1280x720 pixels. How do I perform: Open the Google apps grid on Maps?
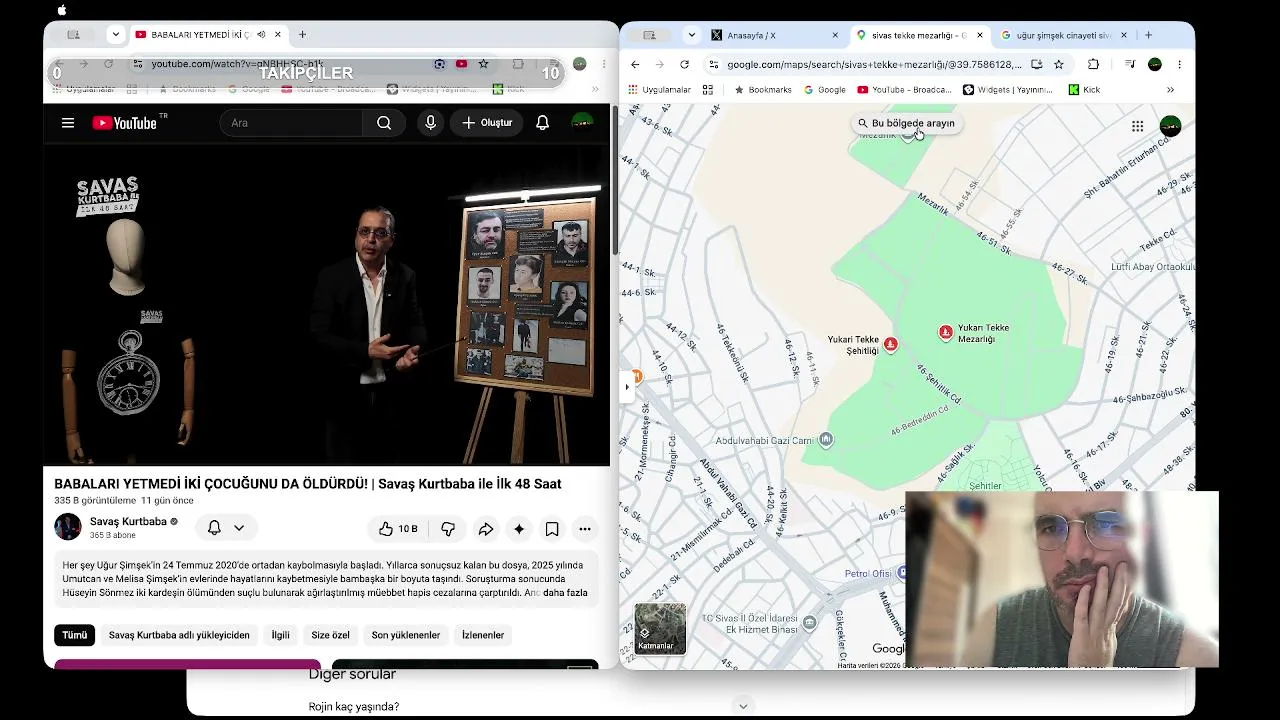pyautogui.click(x=1137, y=126)
